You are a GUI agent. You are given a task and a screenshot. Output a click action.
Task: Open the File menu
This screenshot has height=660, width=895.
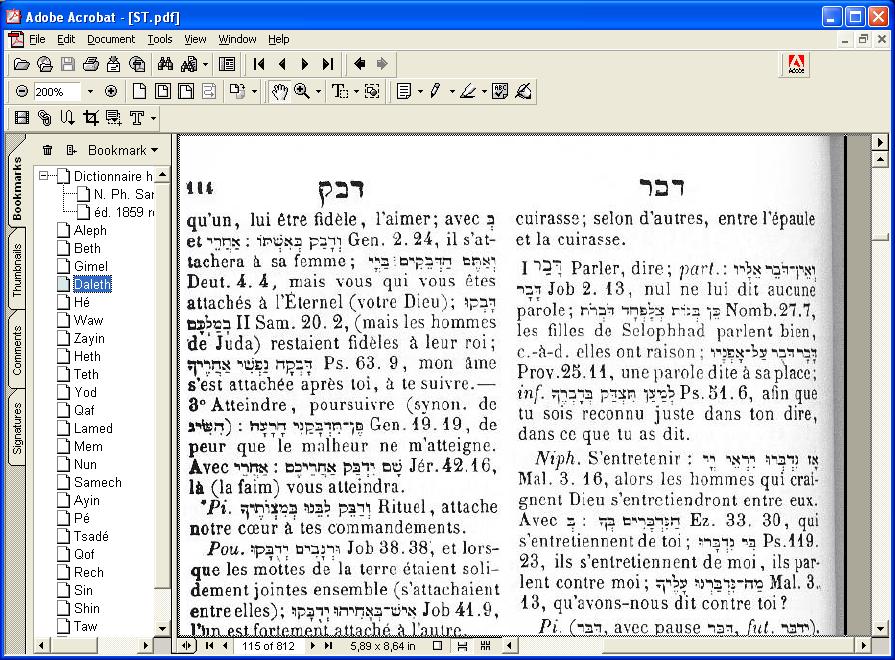(x=37, y=39)
